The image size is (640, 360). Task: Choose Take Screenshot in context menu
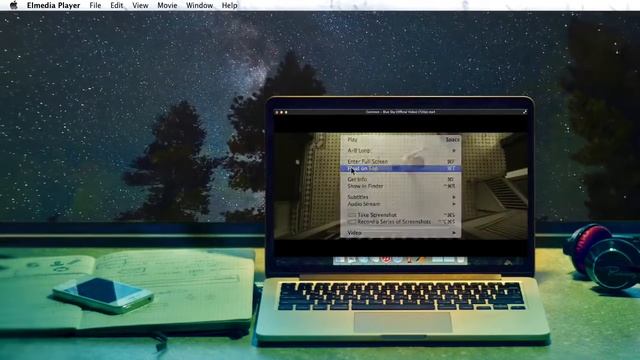coord(401,215)
